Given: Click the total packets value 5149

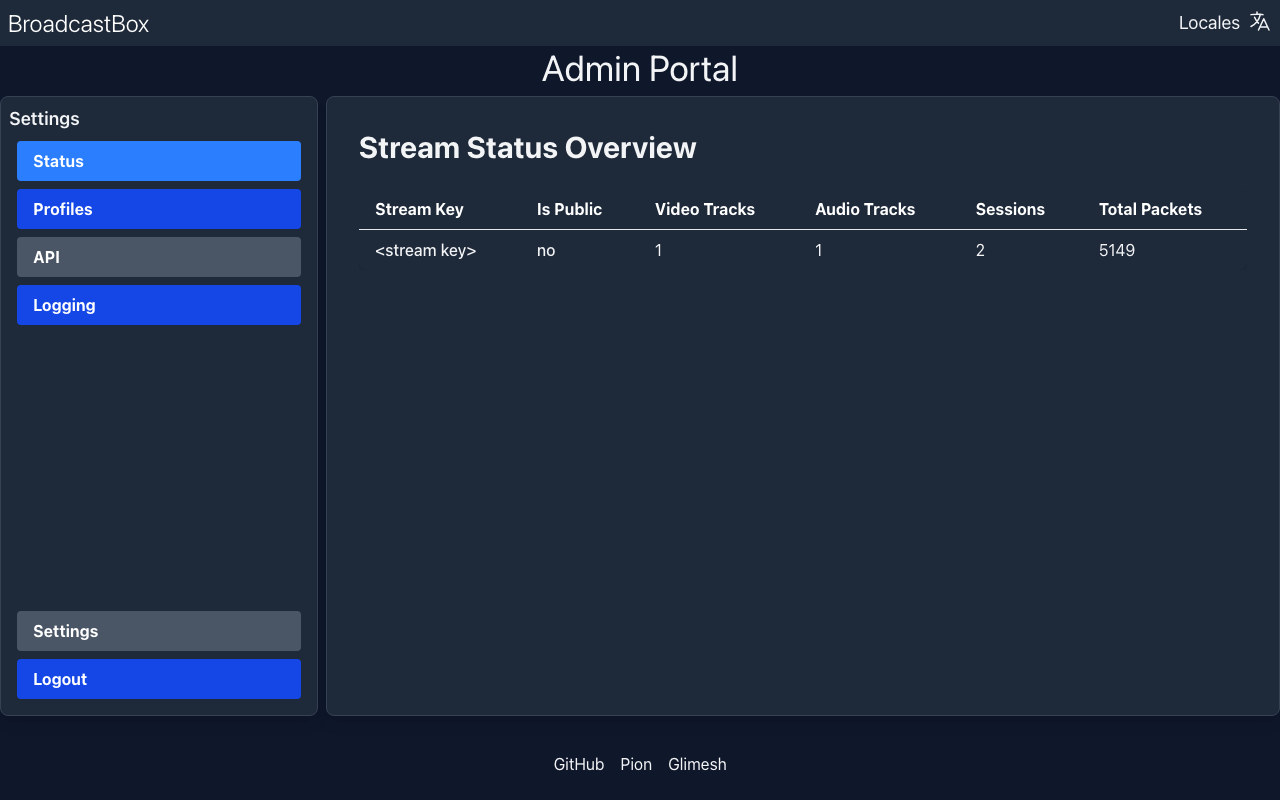Looking at the screenshot, I should [x=1117, y=250].
